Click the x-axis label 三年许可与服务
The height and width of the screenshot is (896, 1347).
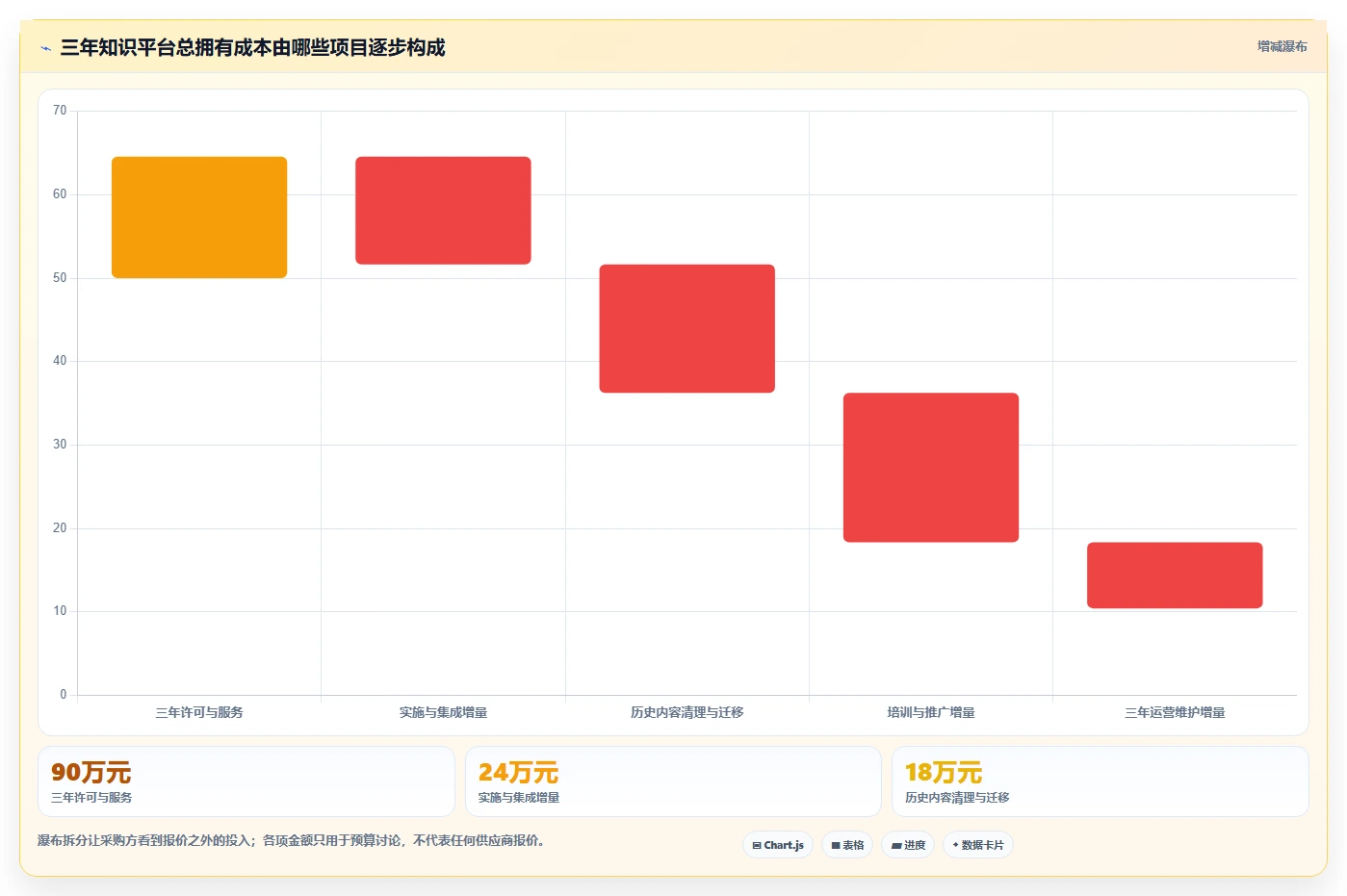click(x=199, y=713)
